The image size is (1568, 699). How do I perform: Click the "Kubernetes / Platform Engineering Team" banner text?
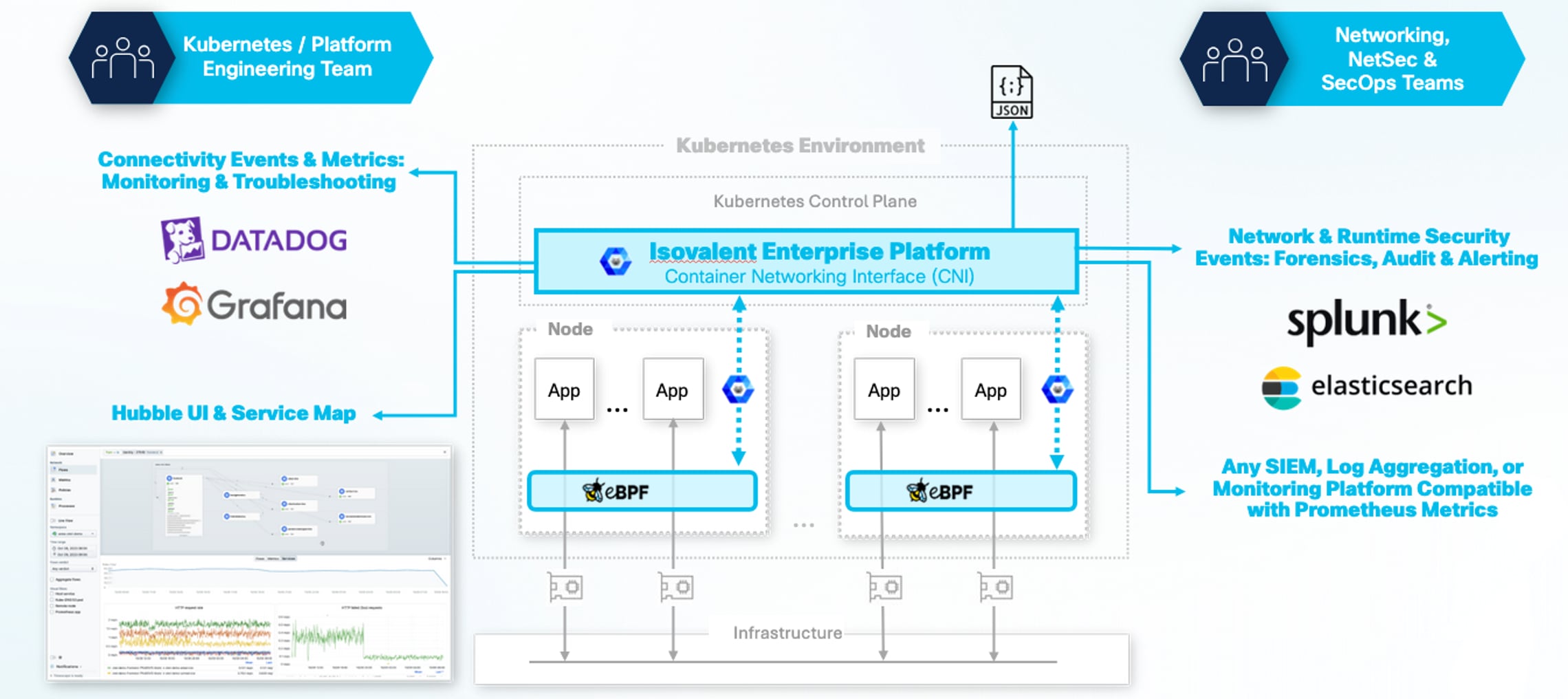[287, 56]
